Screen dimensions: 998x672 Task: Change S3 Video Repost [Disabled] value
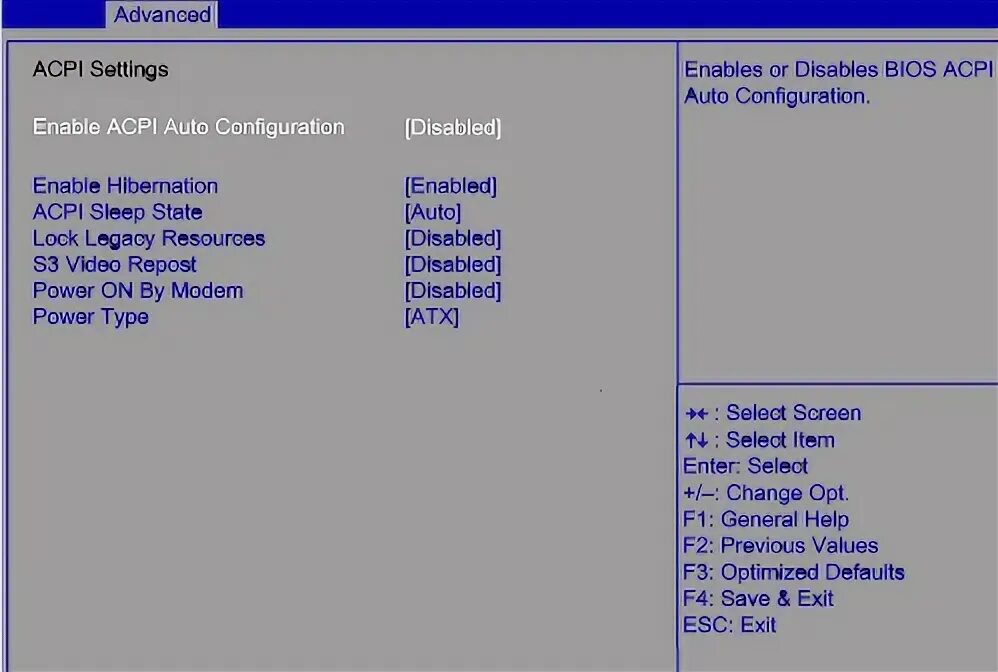pos(453,265)
